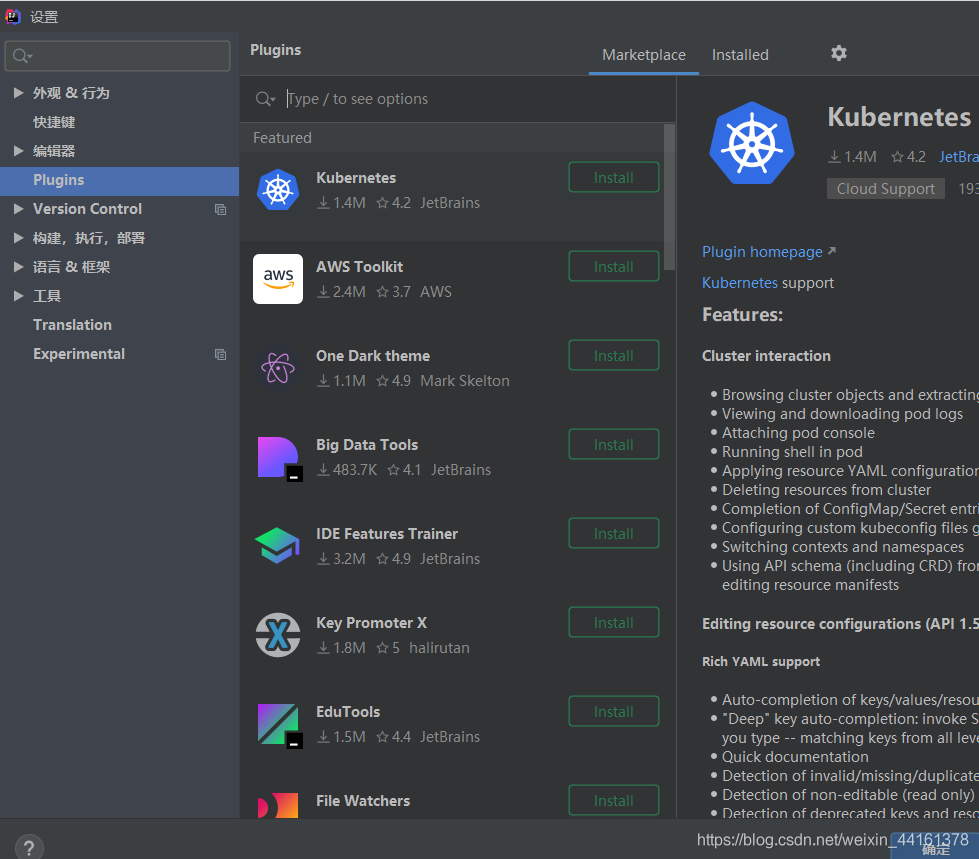Expand the 编辑器 tree node
The image size is (979, 859).
coord(19,150)
